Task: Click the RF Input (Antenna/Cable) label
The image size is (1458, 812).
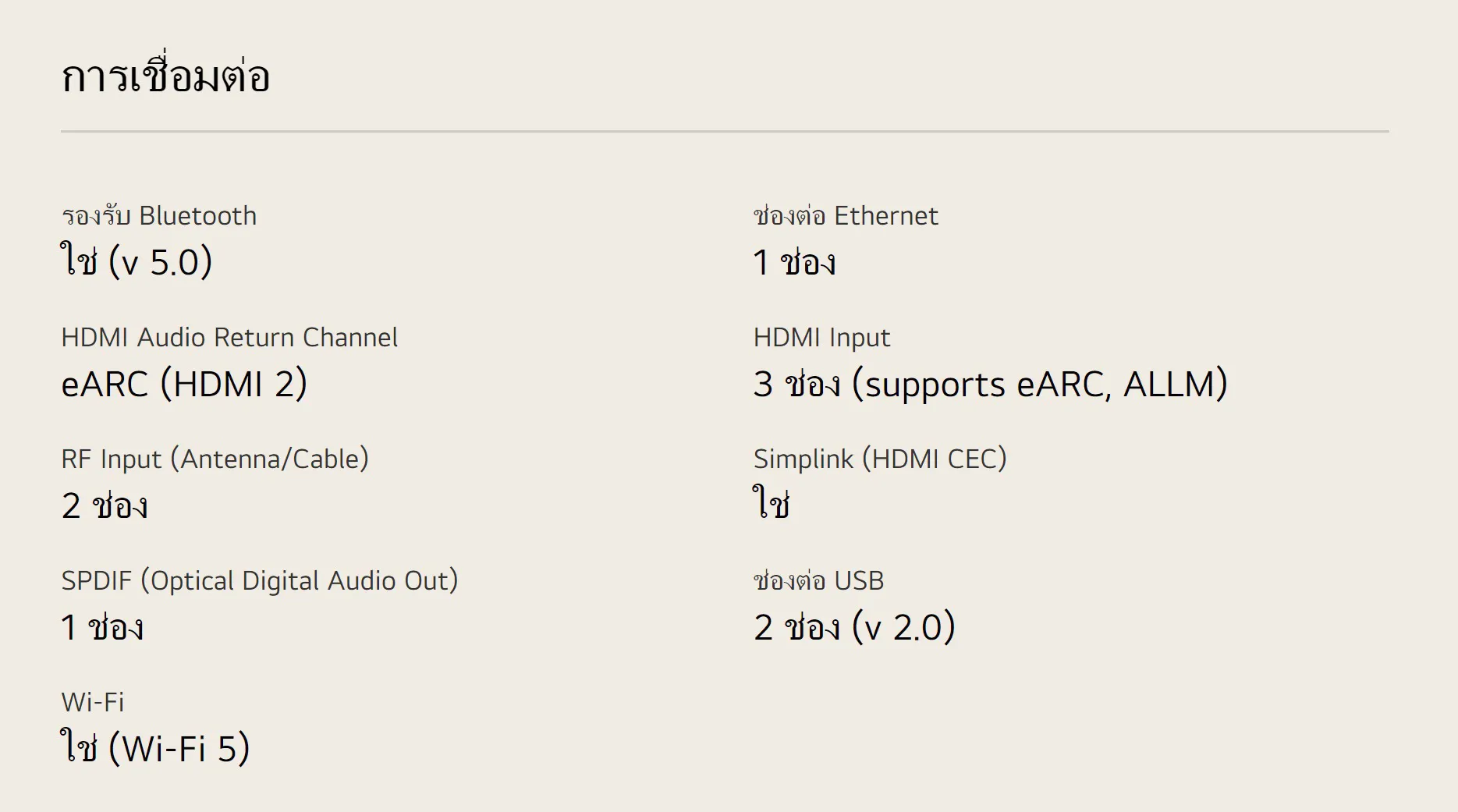Action: point(215,459)
